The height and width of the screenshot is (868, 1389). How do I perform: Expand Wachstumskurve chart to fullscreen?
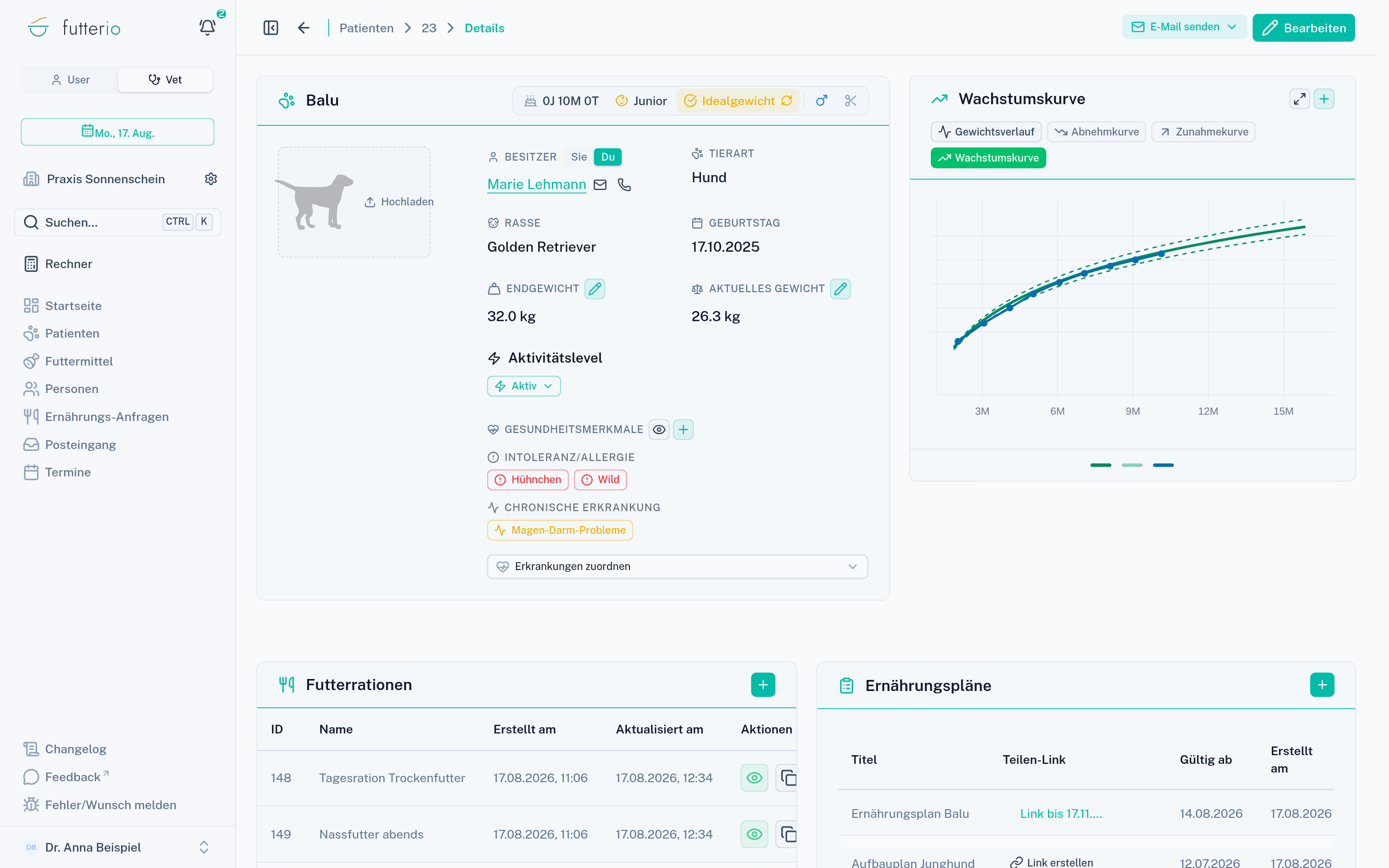pyautogui.click(x=1299, y=99)
